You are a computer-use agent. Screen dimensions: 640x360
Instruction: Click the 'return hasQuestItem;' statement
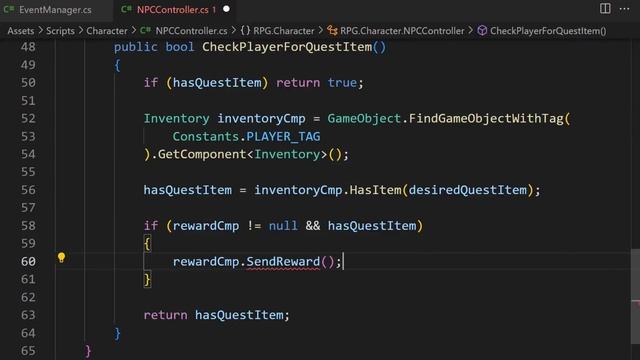[216, 315]
